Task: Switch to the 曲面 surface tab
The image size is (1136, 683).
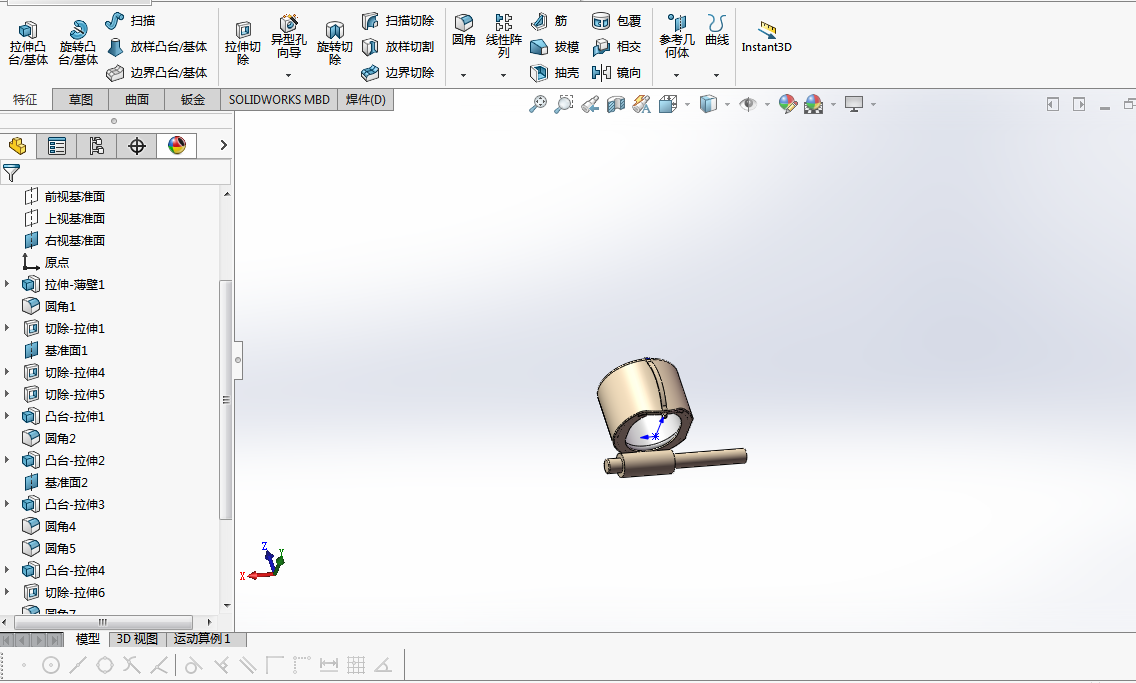Action: point(137,100)
